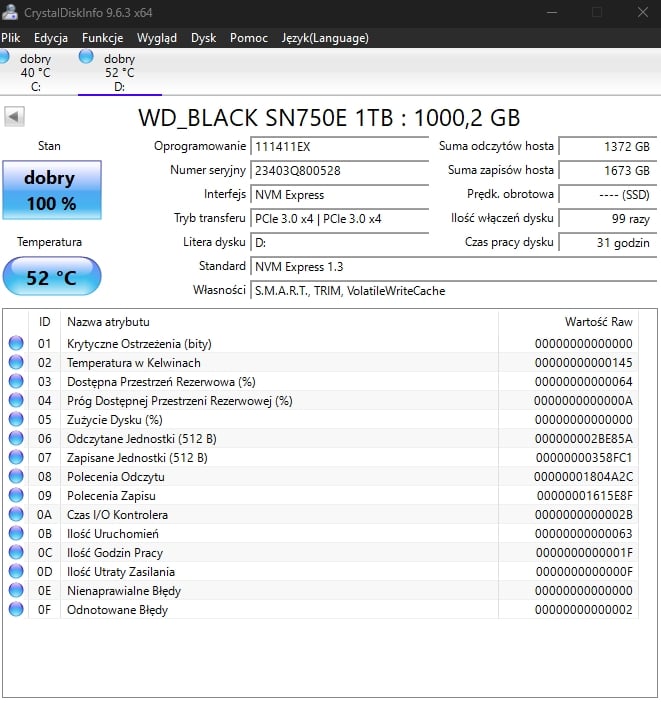Click the serial number field 23403Q800528
The width and height of the screenshot is (661, 703).
click(339, 171)
